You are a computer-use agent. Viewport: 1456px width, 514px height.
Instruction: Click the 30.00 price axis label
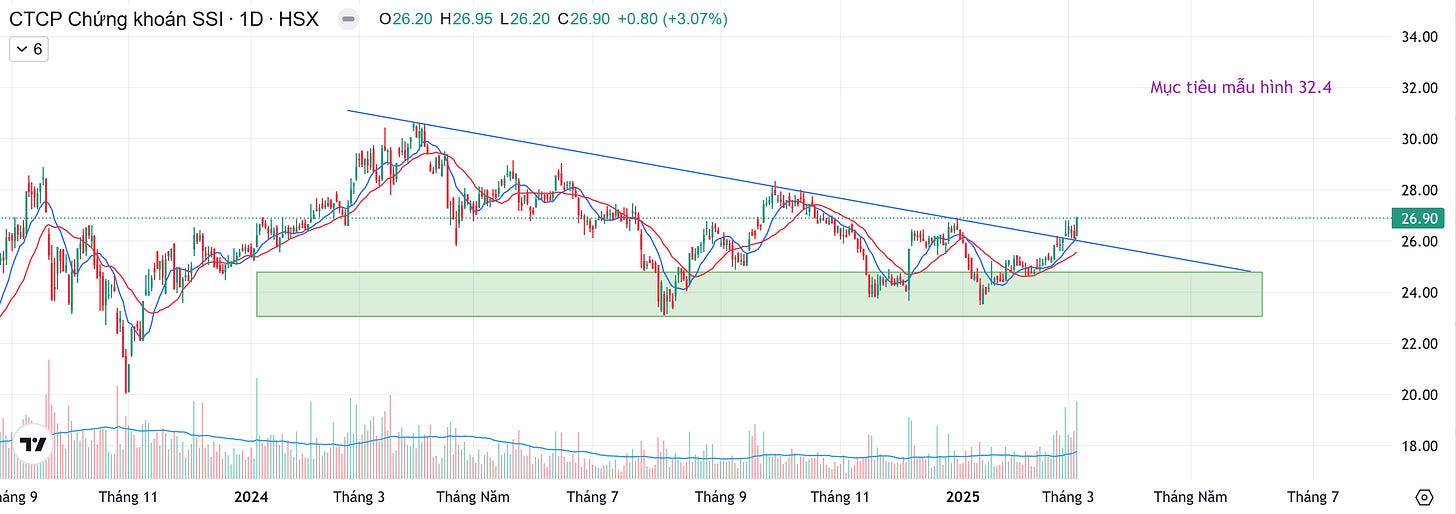[x=1420, y=139]
